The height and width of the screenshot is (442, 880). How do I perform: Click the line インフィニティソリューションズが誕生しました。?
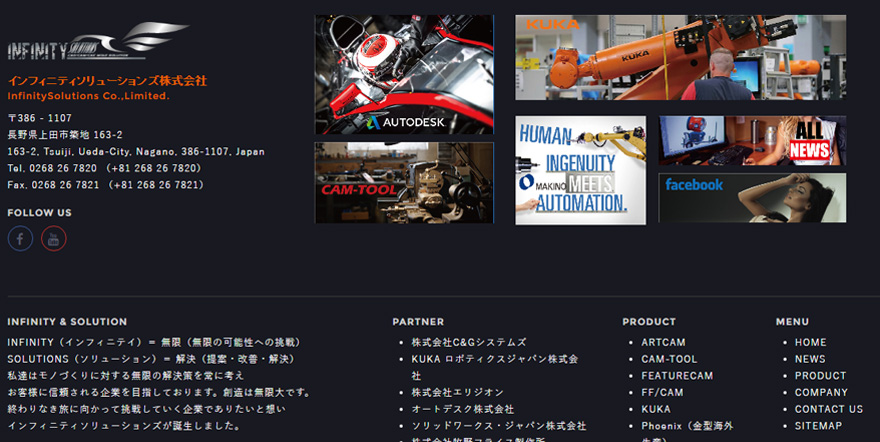125,426
